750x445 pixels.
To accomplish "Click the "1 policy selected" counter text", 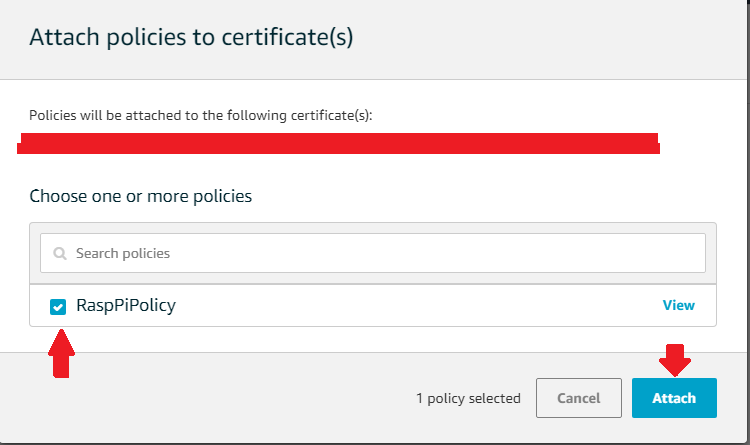I will pyautogui.click(x=468, y=398).
